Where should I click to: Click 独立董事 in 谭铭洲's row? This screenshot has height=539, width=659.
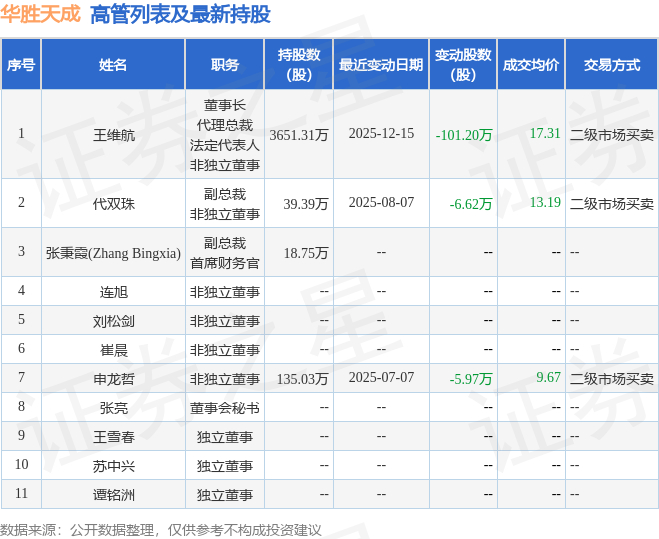point(225,495)
